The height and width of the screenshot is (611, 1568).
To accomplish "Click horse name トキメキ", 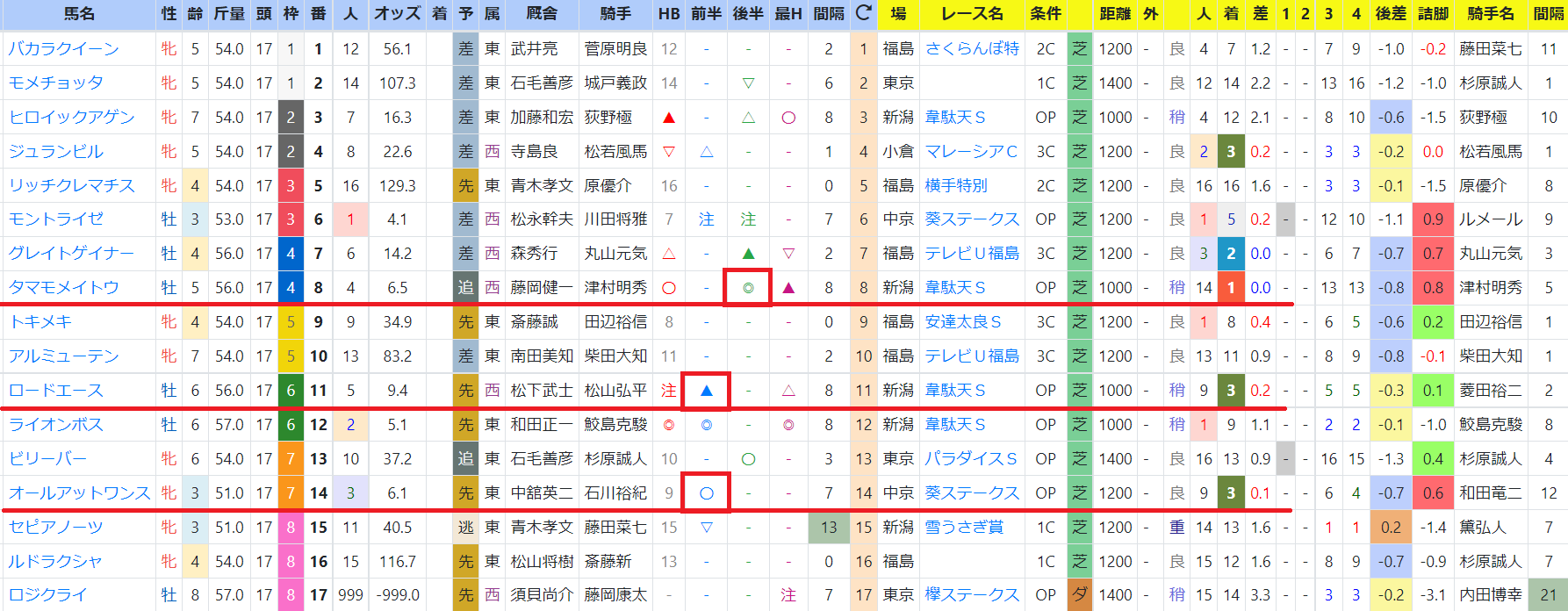I will pyautogui.click(x=40, y=322).
